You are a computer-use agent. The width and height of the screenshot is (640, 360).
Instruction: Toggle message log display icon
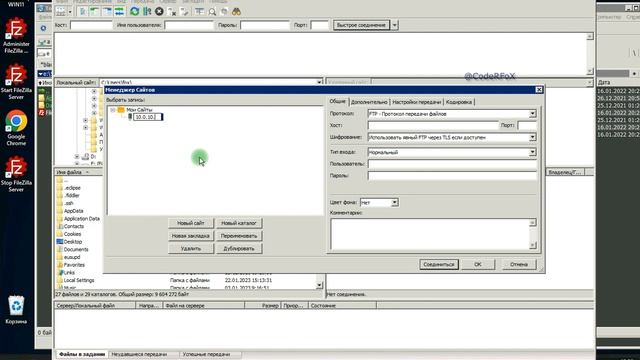(x=83, y=12)
